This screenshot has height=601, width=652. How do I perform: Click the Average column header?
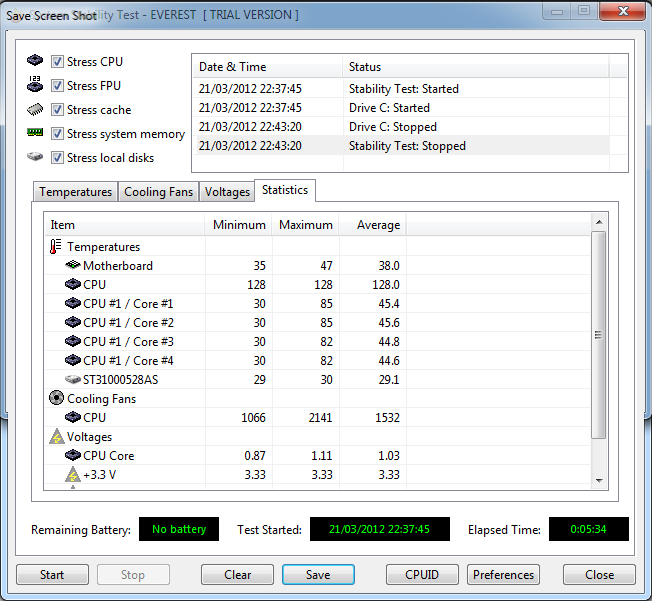coord(373,225)
